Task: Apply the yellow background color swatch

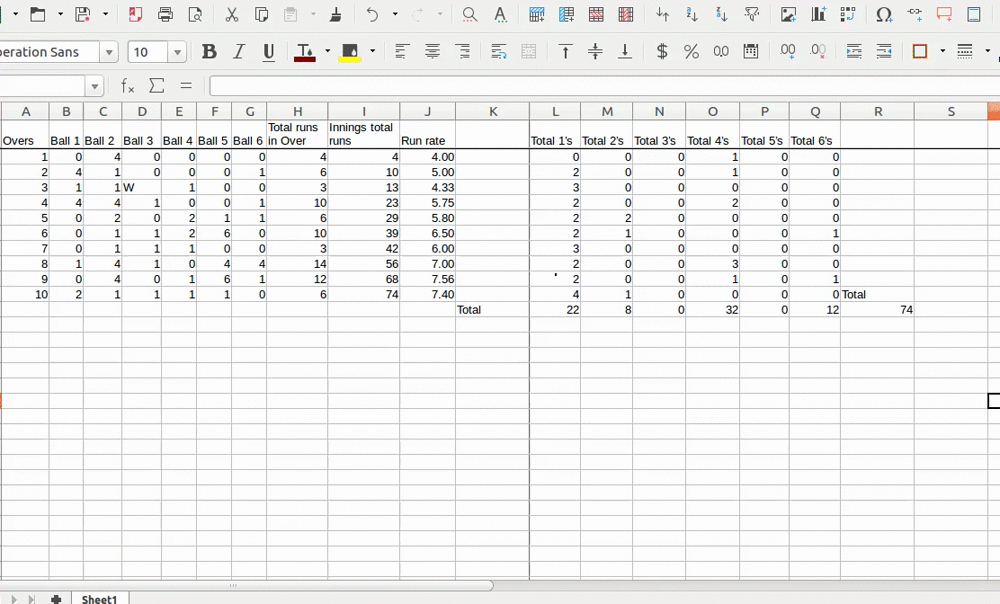Action: pyautogui.click(x=349, y=52)
